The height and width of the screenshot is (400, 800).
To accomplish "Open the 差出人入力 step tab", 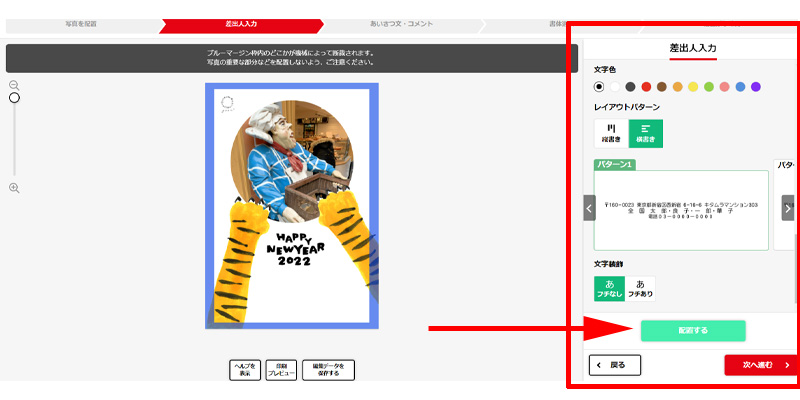I will click(x=241, y=24).
